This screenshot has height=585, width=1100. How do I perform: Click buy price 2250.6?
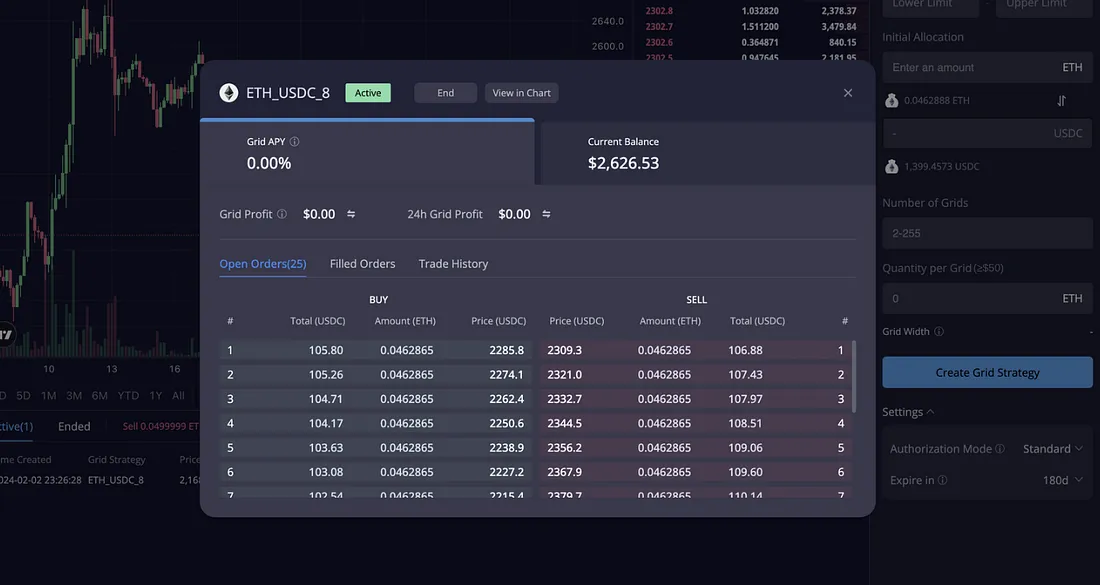click(x=507, y=424)
